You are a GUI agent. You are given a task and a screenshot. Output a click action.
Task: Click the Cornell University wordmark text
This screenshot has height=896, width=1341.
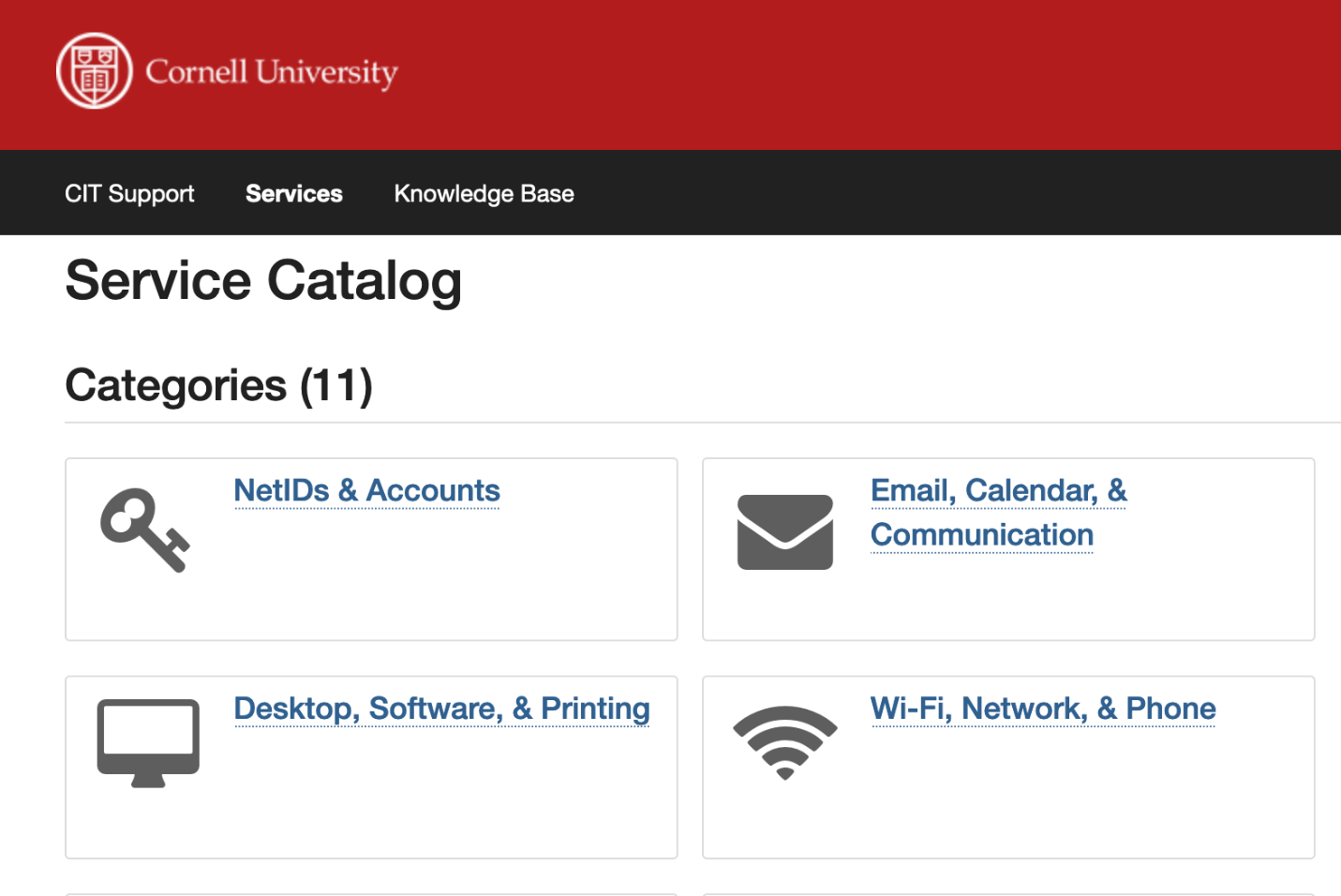(271, 72)
